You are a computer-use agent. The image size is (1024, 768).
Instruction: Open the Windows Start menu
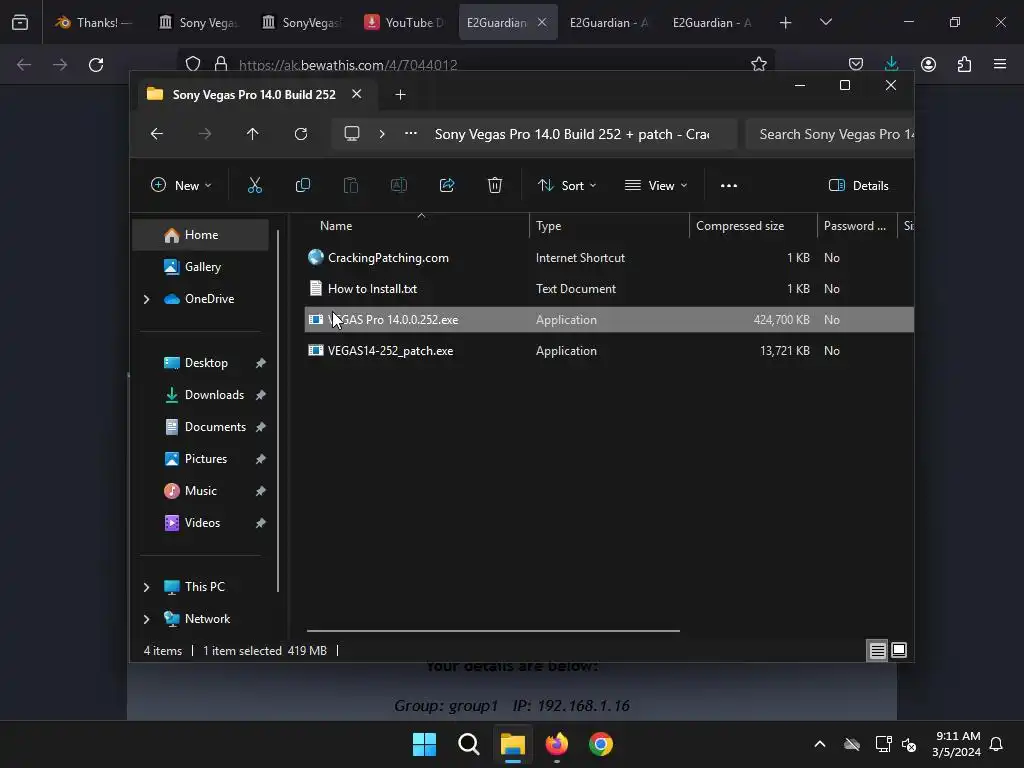click(424, 744)
